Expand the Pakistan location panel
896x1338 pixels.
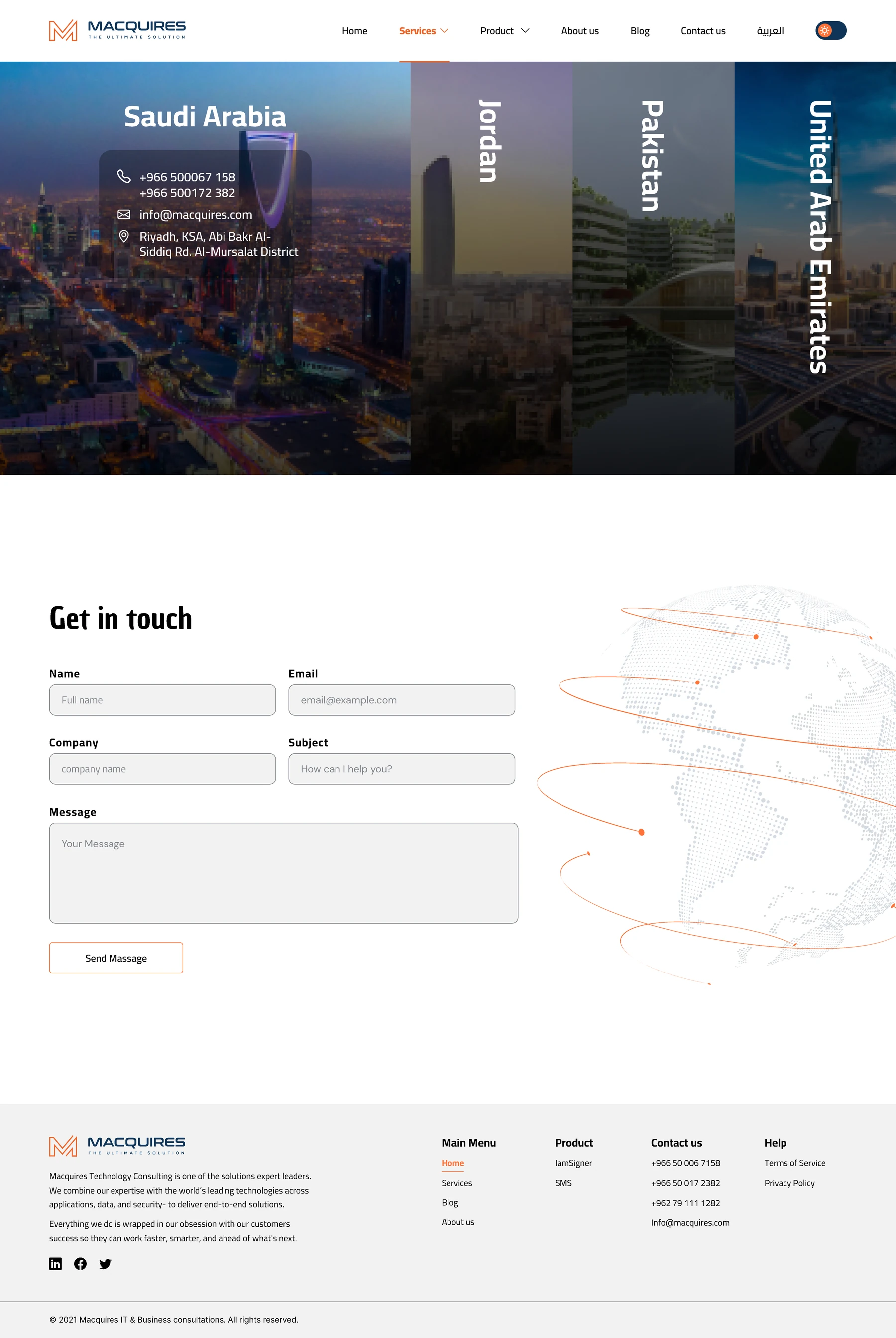pos(653,268)
